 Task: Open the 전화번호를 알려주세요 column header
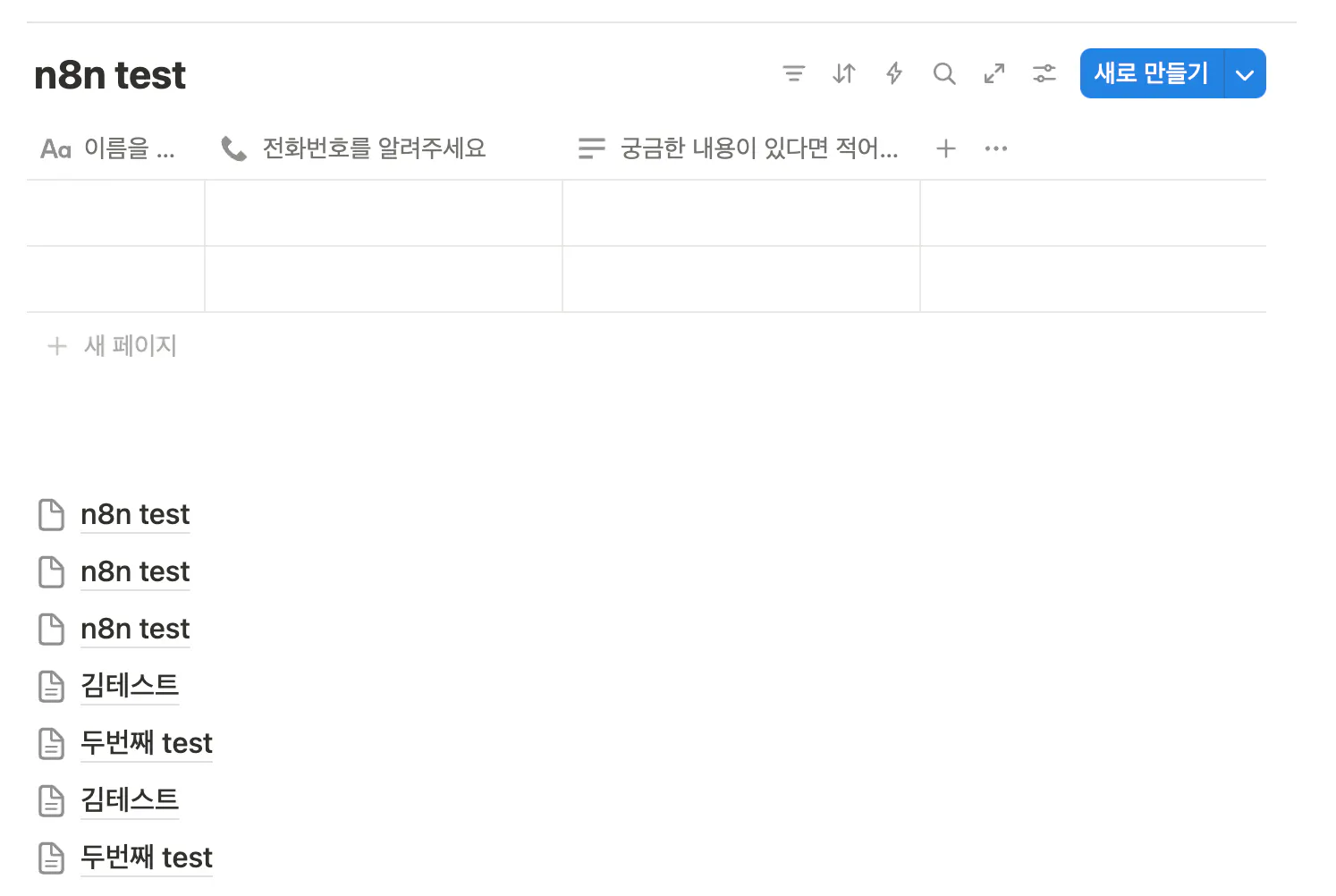[373, 148]
